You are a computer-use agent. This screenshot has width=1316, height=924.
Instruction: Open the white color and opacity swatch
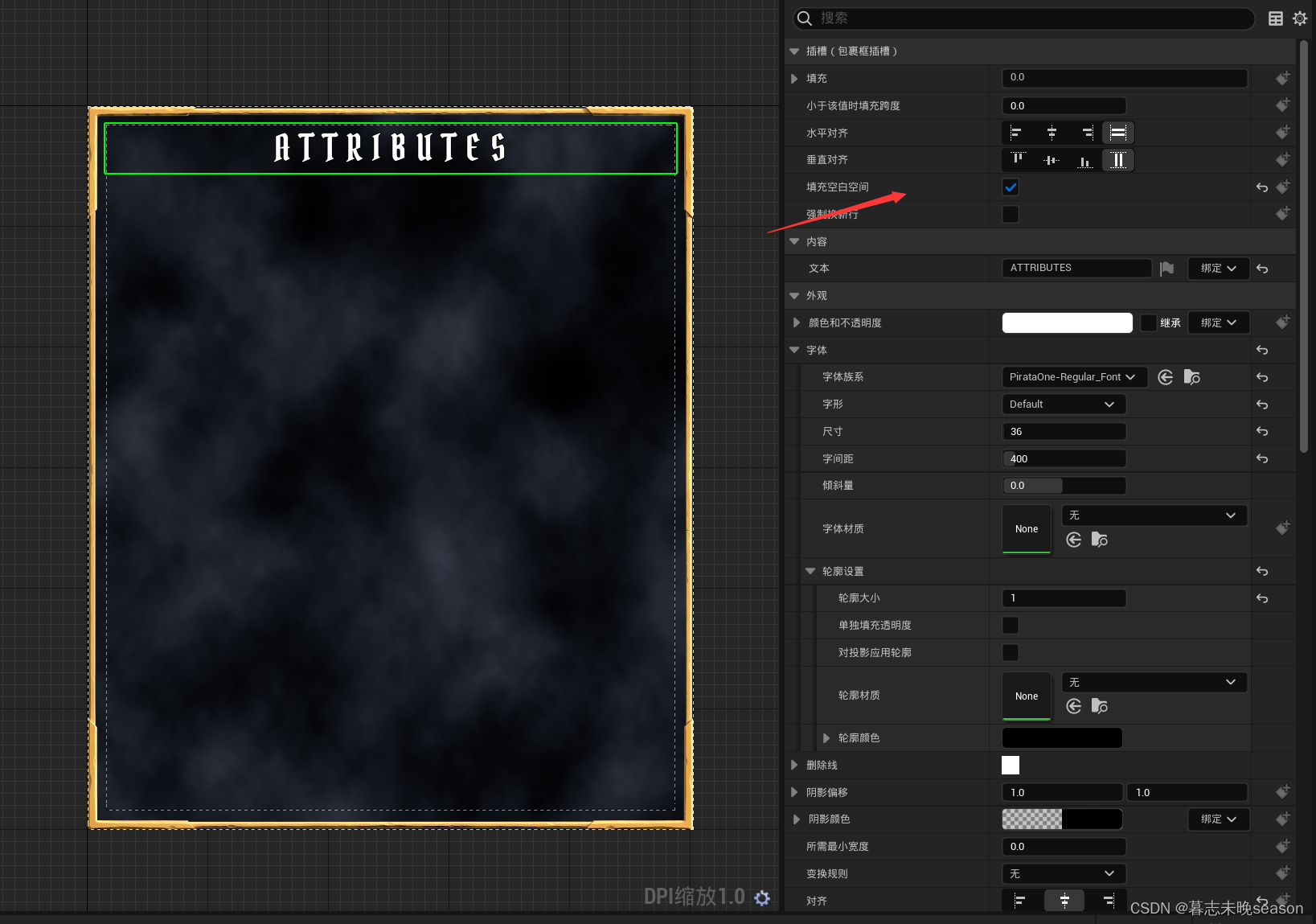1068,322
